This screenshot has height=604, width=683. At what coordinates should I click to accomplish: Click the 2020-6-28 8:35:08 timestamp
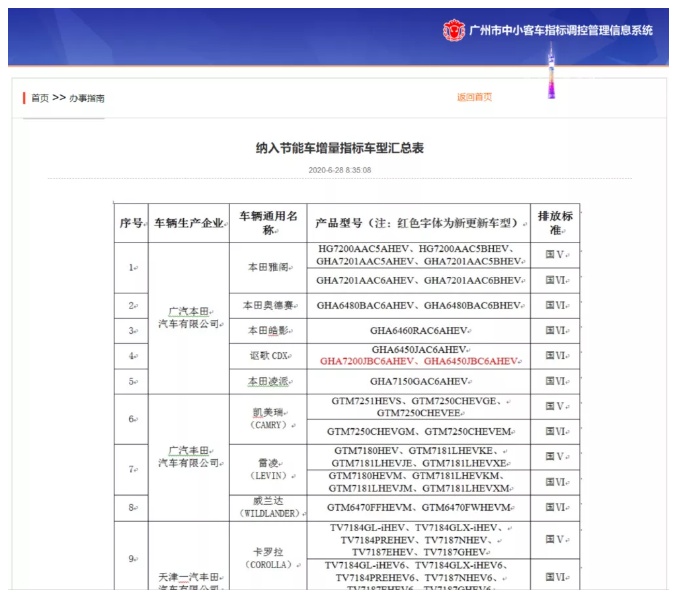[x=340, y=170]
